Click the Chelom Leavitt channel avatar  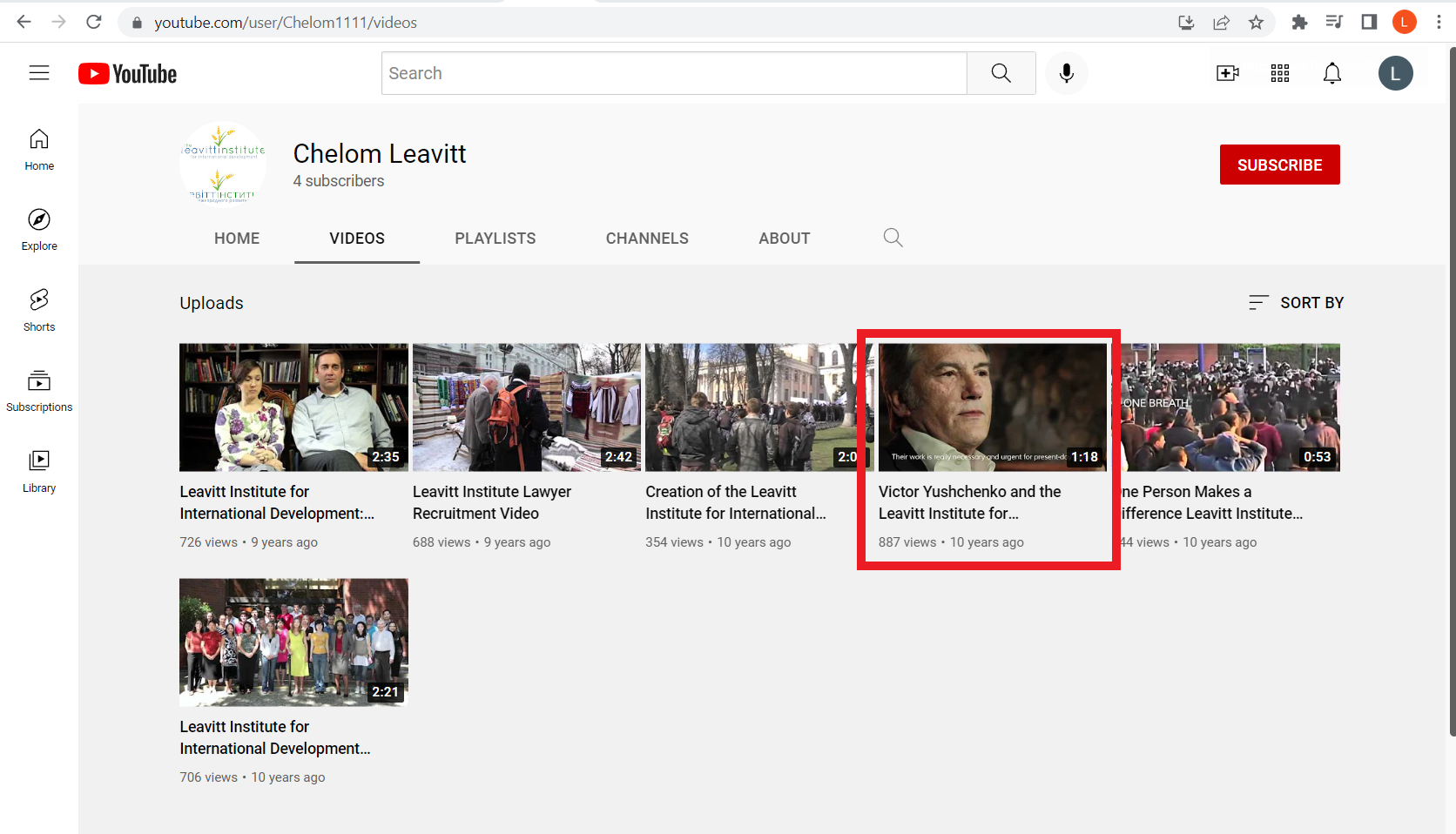click(x=223, y=163)
